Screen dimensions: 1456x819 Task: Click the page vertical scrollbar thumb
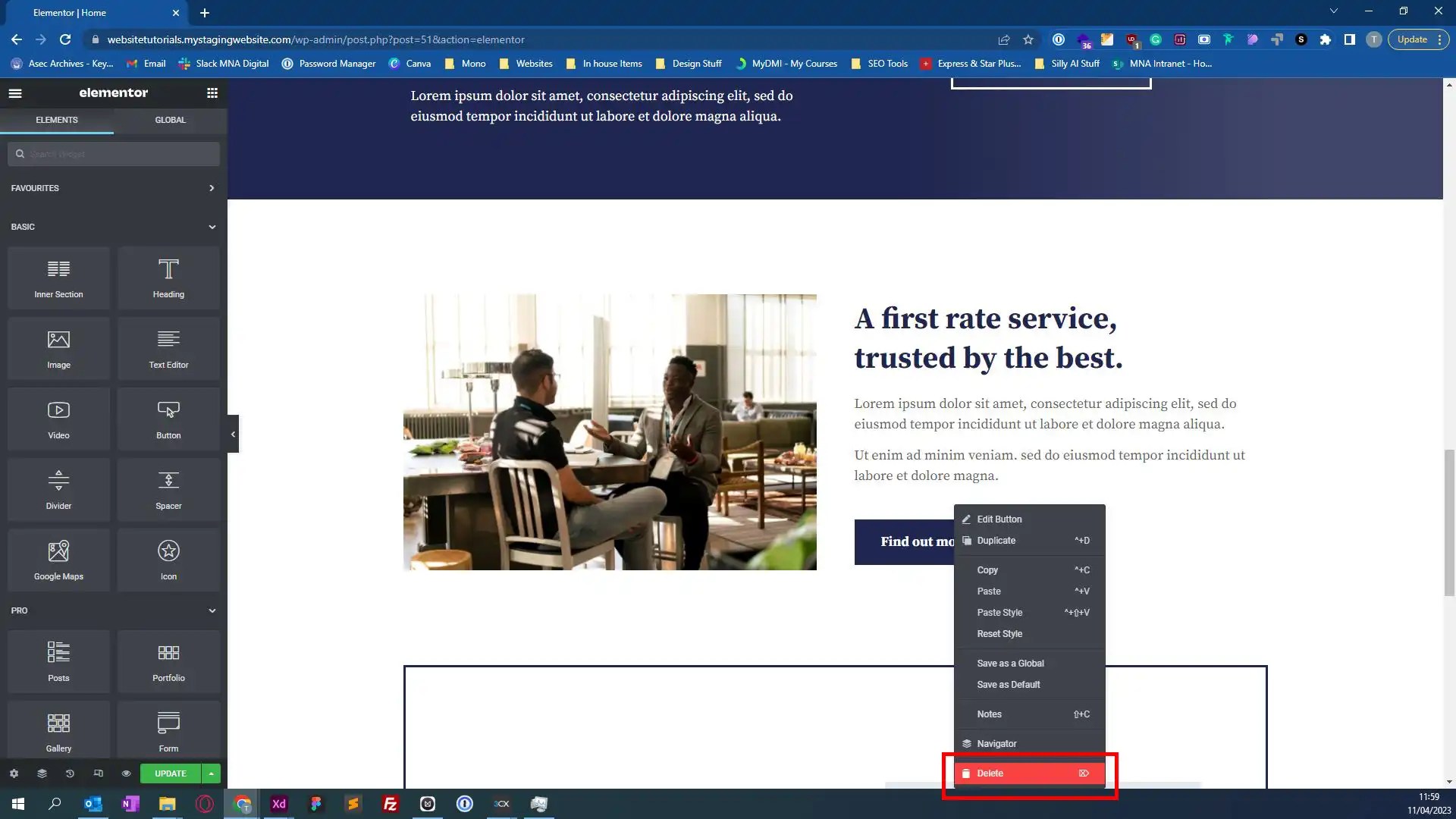click(1449, 523)
